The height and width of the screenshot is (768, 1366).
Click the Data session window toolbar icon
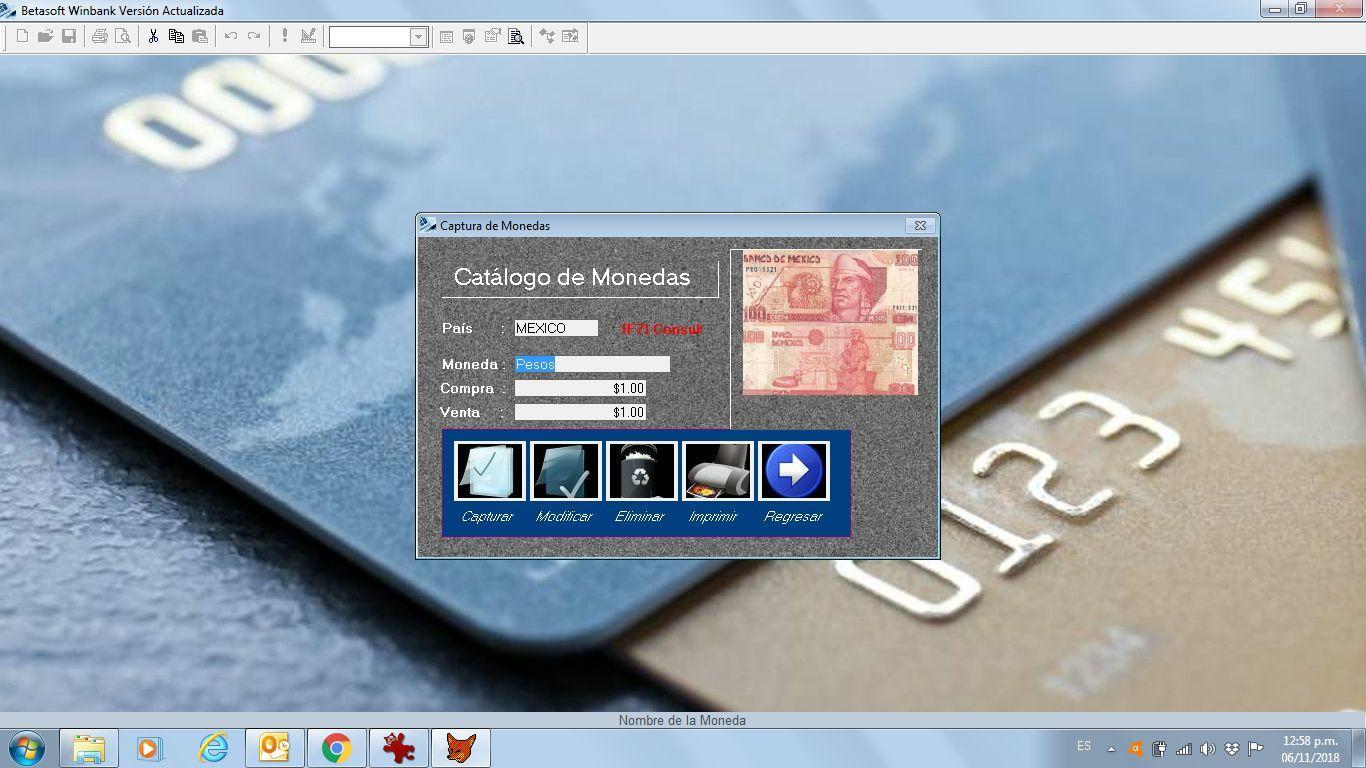469,36
